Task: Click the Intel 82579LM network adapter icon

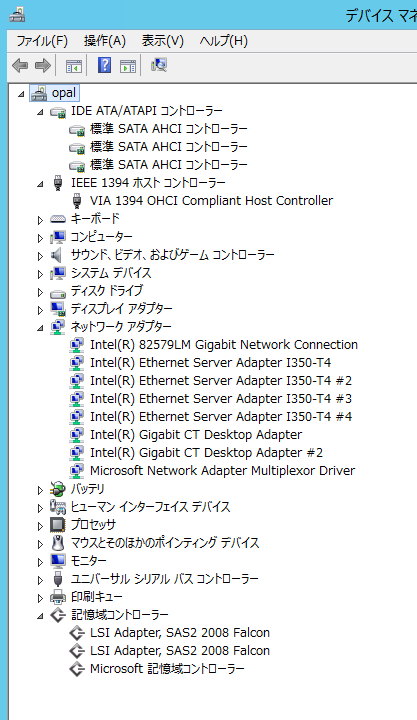Action: pyautogui.click(x=77, y=344)
